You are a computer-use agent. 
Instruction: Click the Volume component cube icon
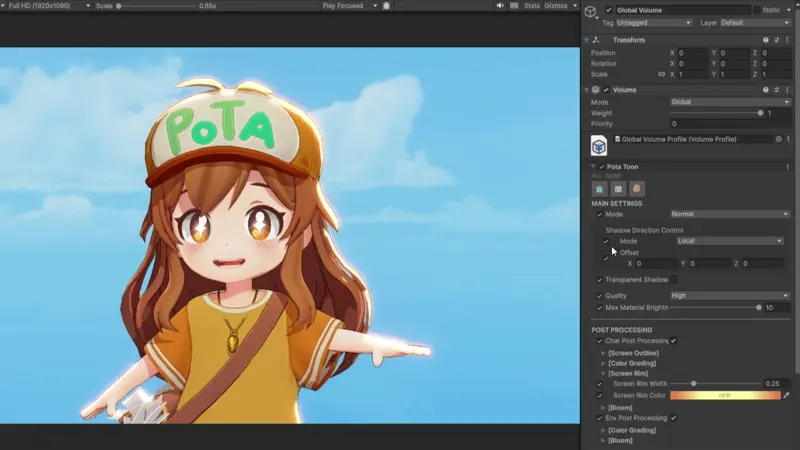(x=595, y=90)
